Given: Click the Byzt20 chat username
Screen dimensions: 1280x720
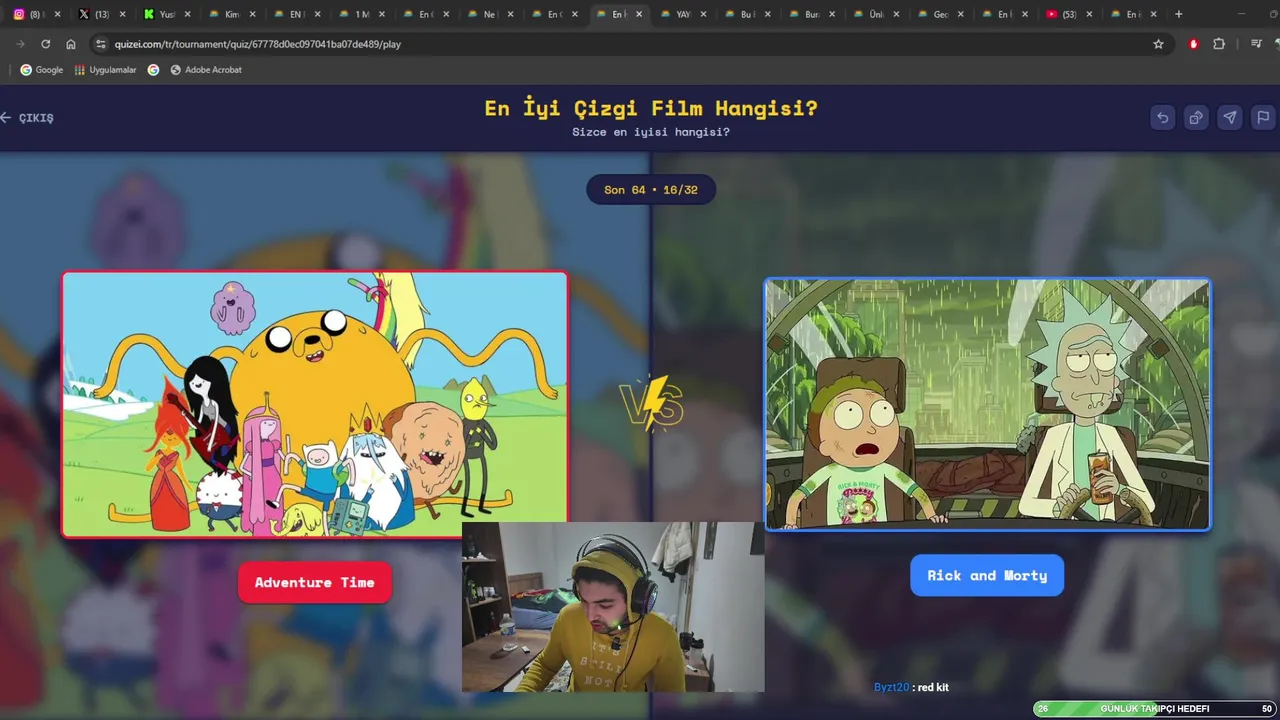Looking at the screenshot, I should point(892,687).
